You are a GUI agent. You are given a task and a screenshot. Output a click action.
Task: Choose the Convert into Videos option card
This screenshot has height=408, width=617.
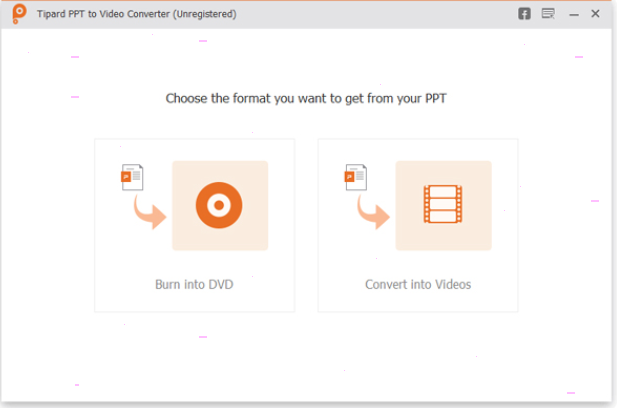point(418,225)
